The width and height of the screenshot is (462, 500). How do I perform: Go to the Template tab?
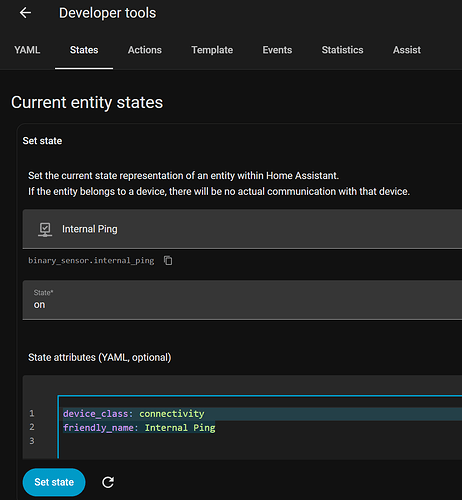point(212,50)
